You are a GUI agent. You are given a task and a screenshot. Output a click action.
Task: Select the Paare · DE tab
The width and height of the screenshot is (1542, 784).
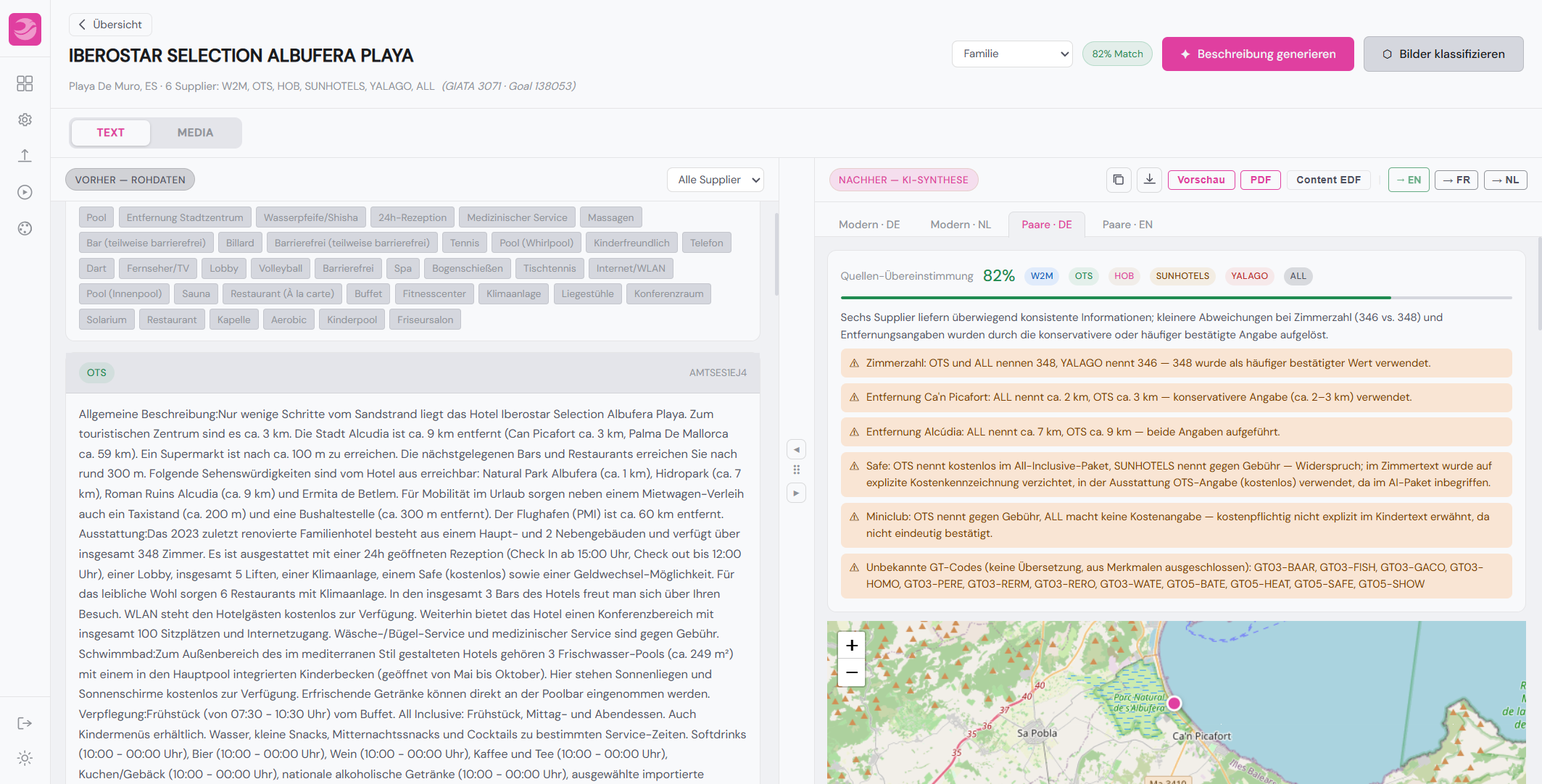pos(1047,225)
